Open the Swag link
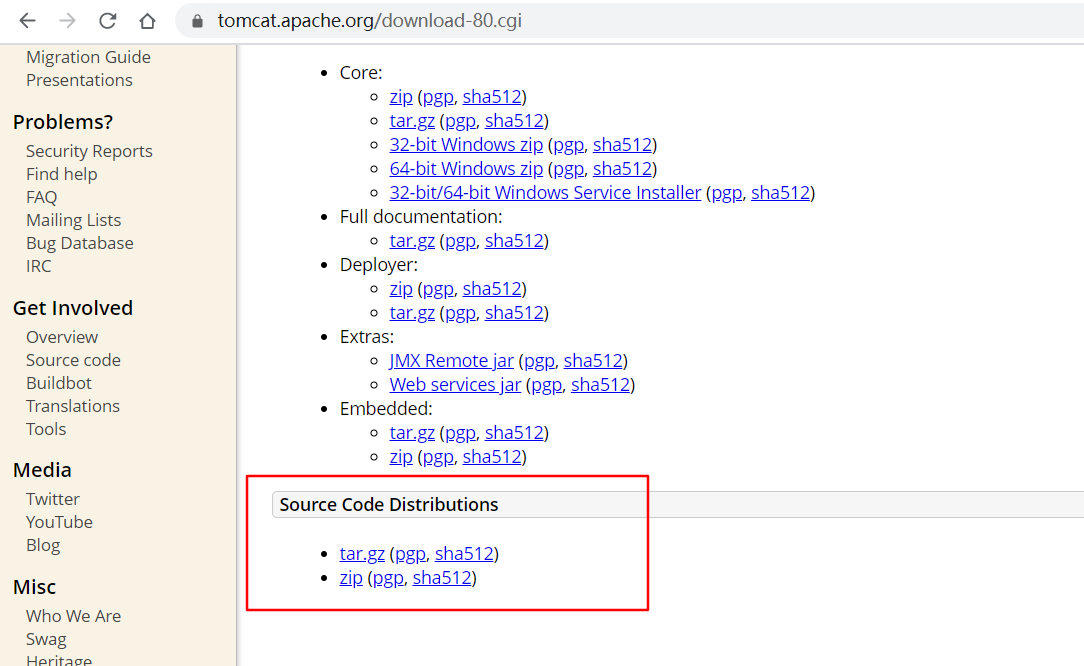 point(46,639)
